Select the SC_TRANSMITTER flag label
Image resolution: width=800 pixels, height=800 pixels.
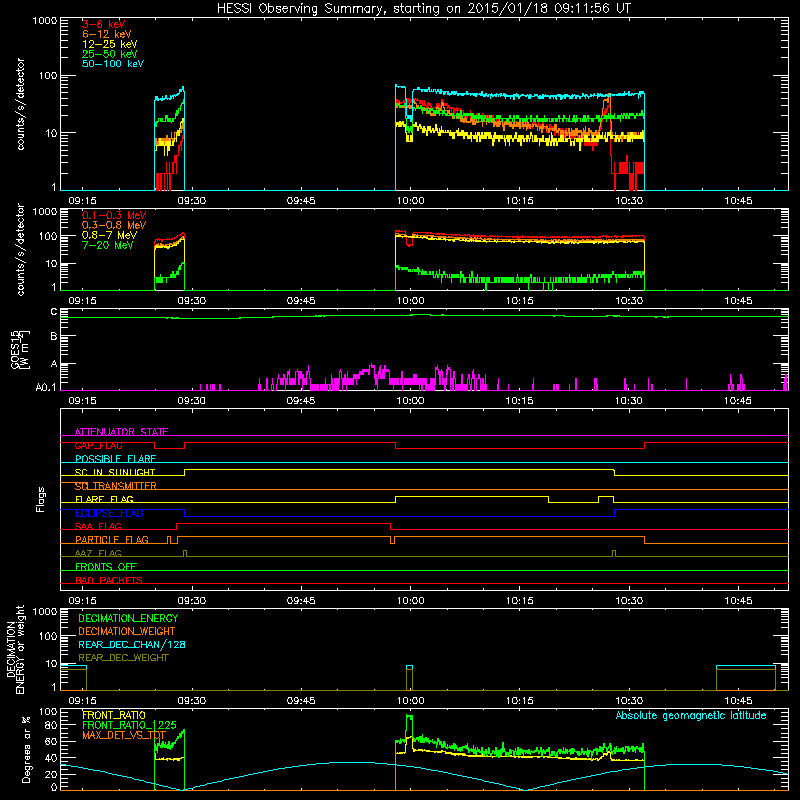tap(115, 486)
